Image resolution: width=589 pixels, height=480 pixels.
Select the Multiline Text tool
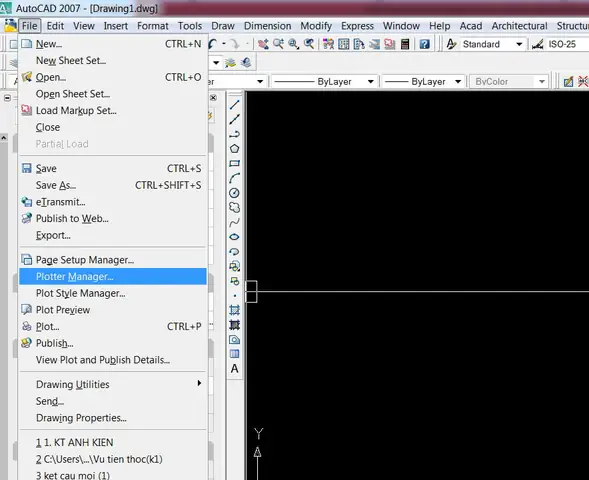click(x=234, y=369)
